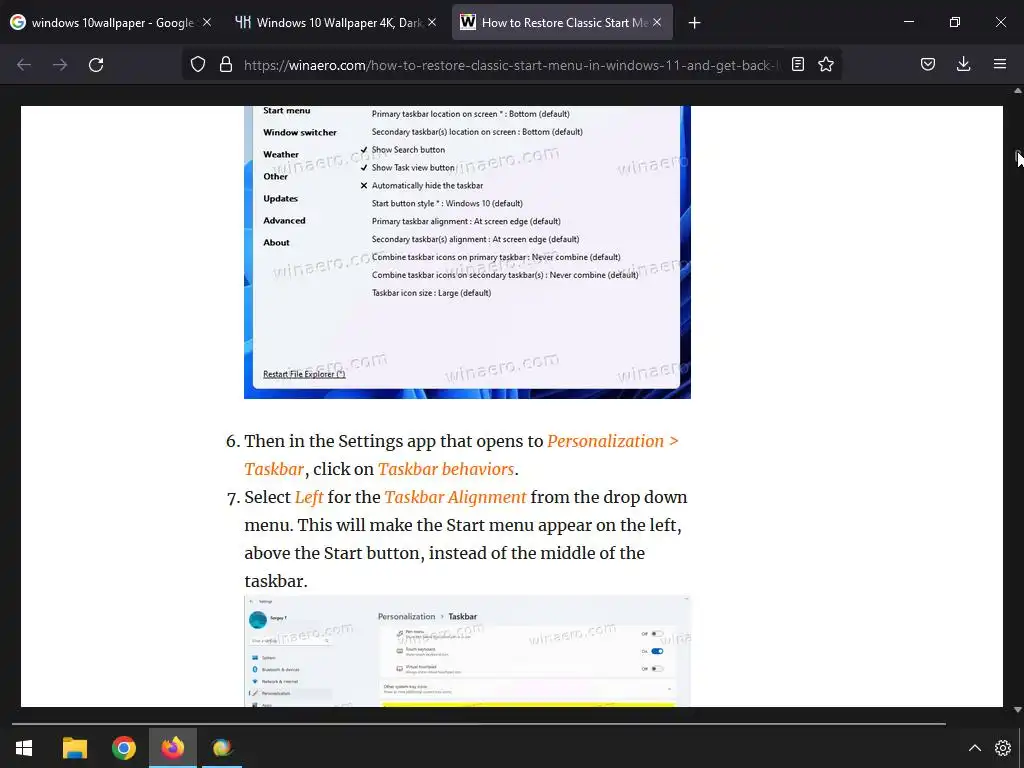View site security padlock info
The width and height of the screenshot is (1024, 768).
(x=226, y=64)
